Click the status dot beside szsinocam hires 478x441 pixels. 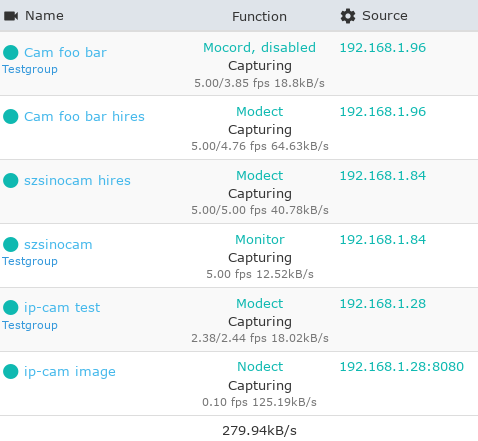tap(11, 180)
